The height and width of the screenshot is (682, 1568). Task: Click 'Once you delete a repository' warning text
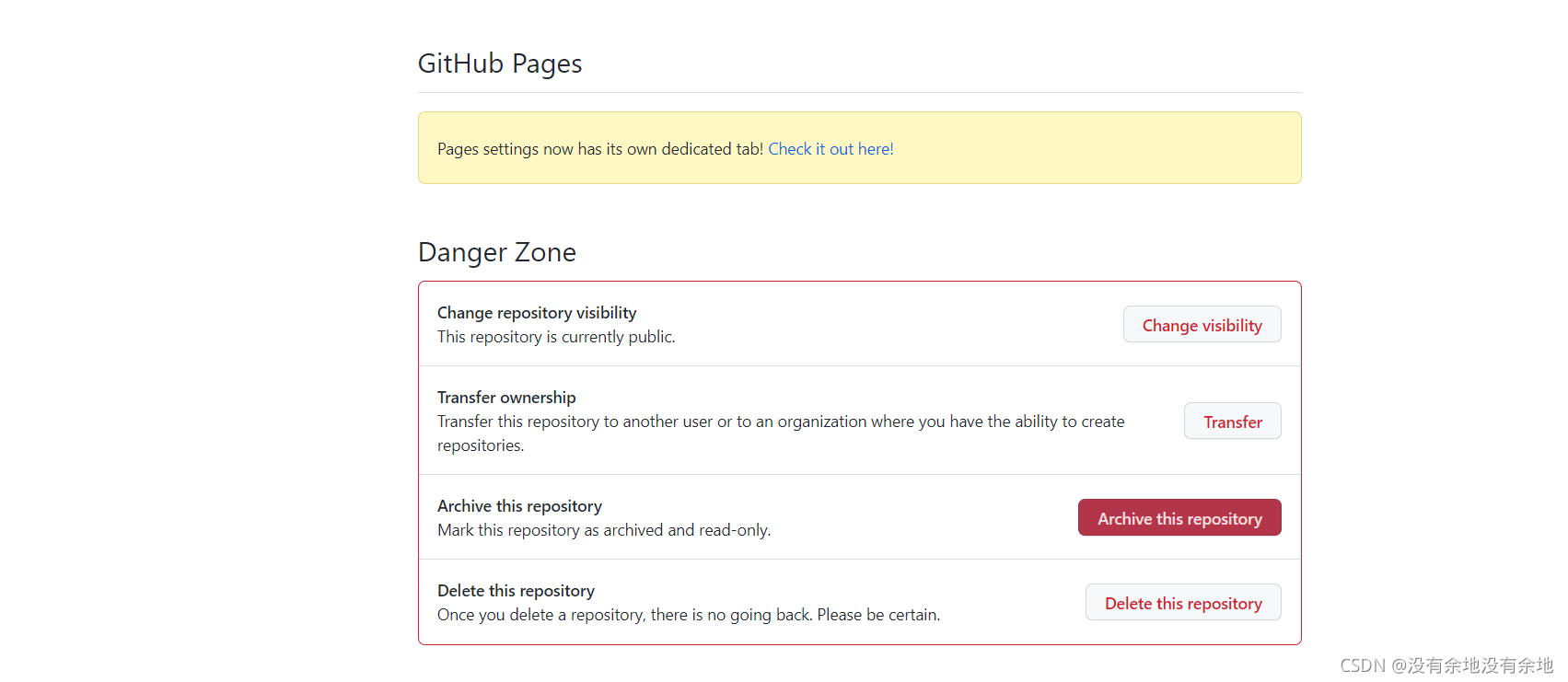[x=689, y=615]
